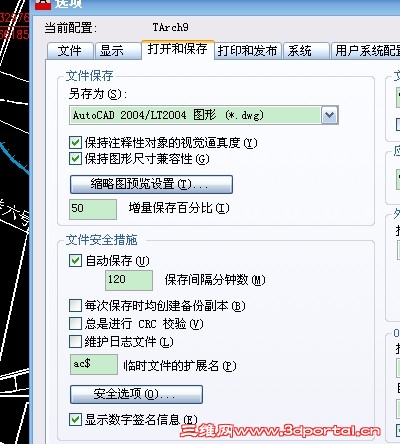Screen dimensions: 400x444
Task: Enable 维护日志文件 checkbox
Action: [x=75, y=341]
